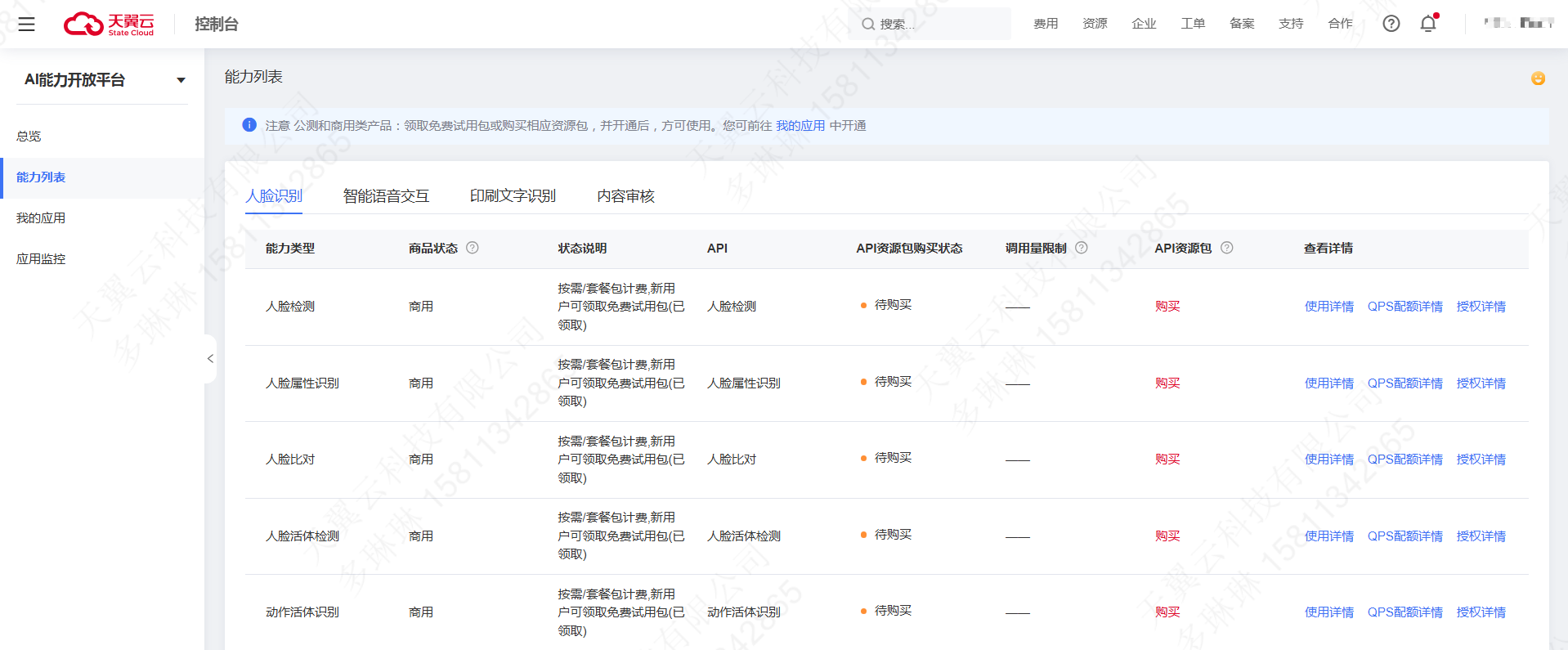Open QPS配额详情 for 人脸比对
1568x650 pixels.
(x=1405, y=459)
